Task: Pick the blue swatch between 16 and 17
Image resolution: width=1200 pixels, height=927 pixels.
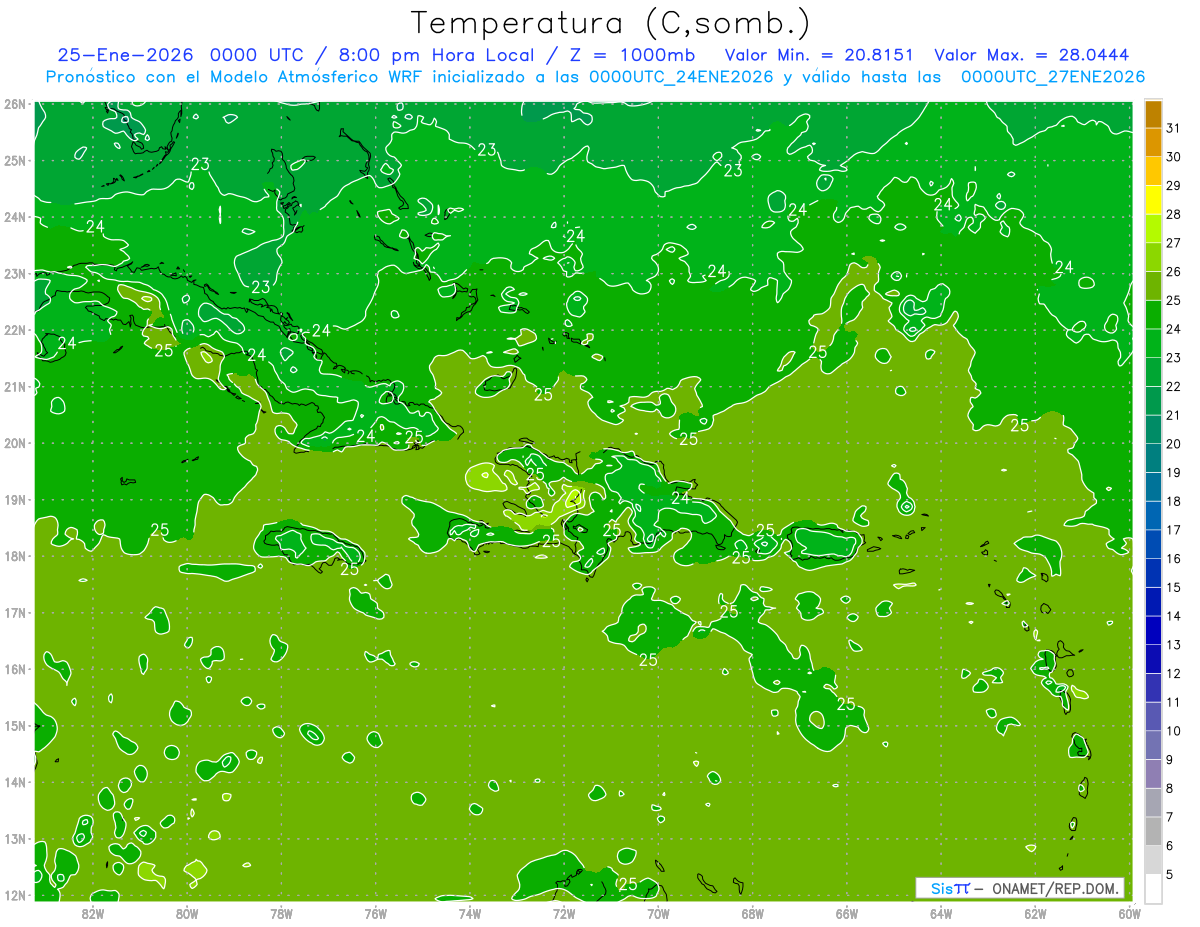Action: [1153, 544]
